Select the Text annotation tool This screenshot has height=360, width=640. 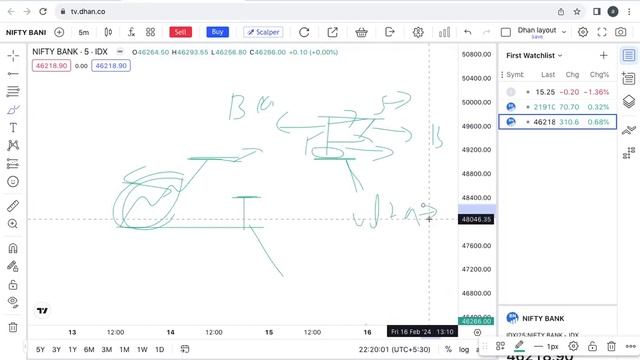click(x=13, y=128)
